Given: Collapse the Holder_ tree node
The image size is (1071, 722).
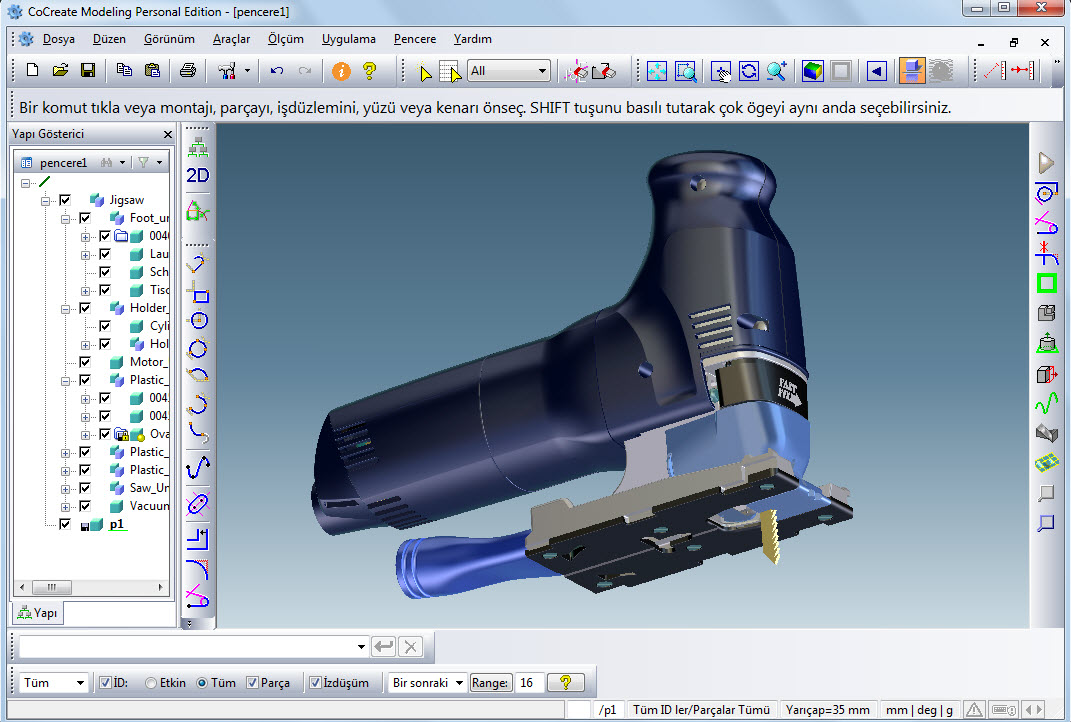Looking at the screenshot, I should pyautogui.click(x=65, y=309).
